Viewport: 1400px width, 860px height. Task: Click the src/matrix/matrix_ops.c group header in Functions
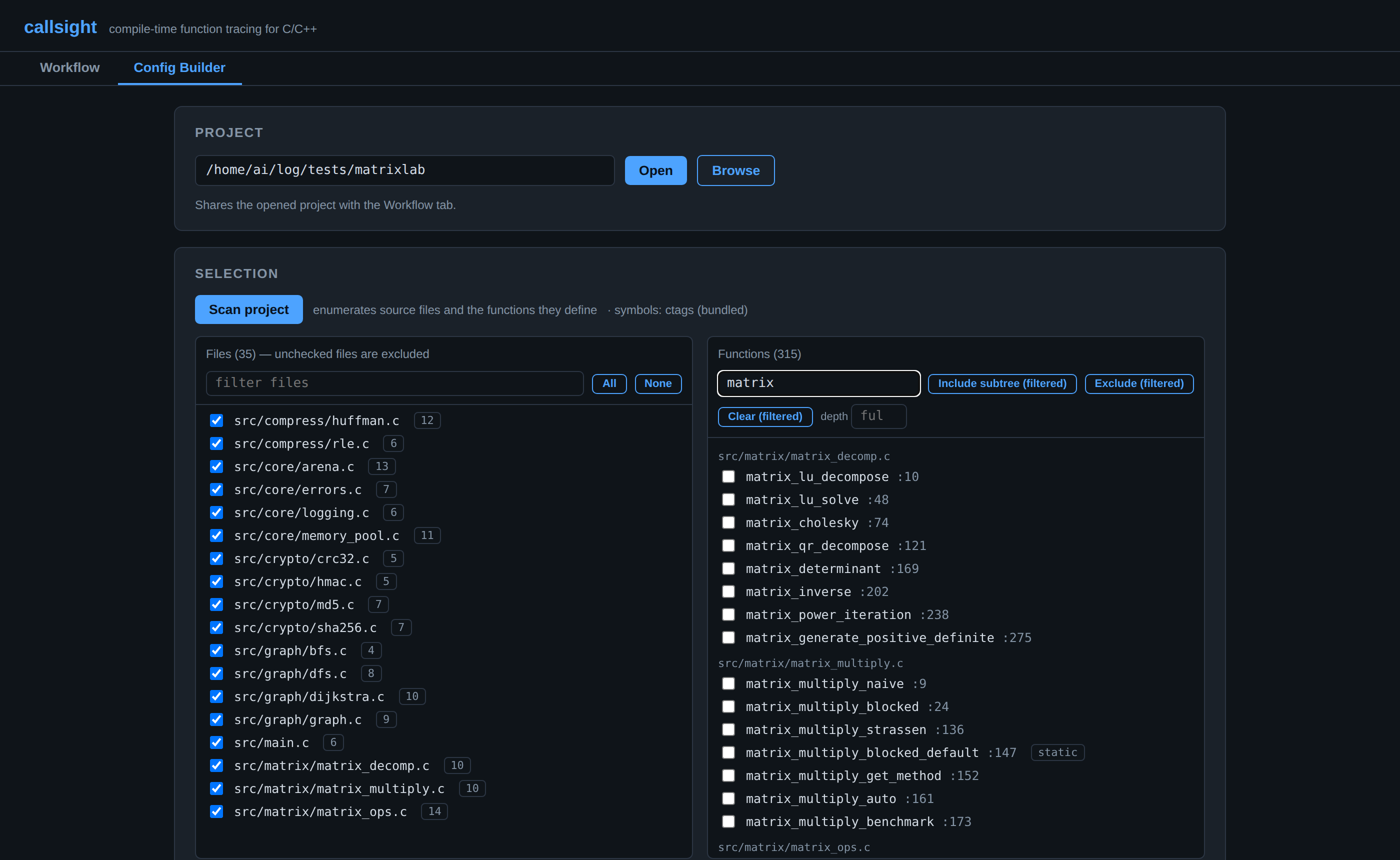[793, 847]
